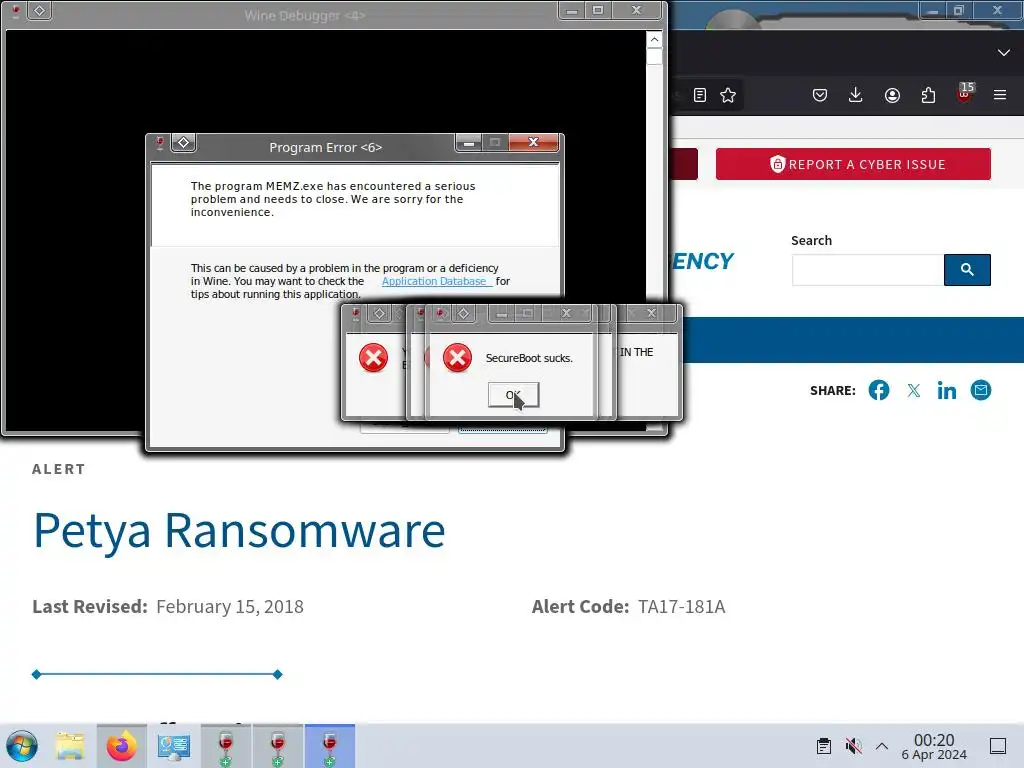This screenshot has width=1024, height=768.
Task: Open Firefox downloads panel
Action: click(856, 95)
